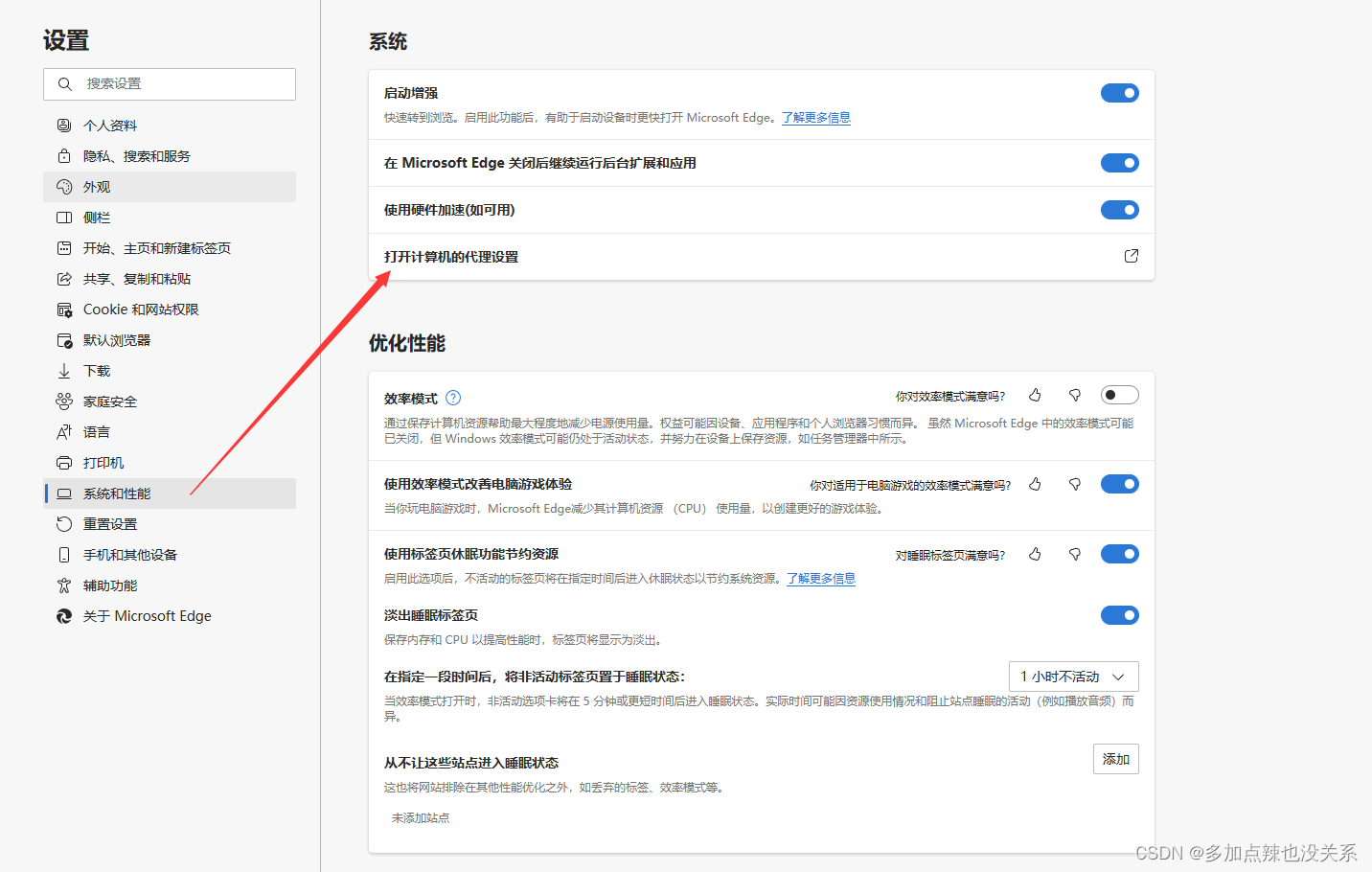
Task: Click the 搜索设置 search field
Action: [x=170, y=84]
